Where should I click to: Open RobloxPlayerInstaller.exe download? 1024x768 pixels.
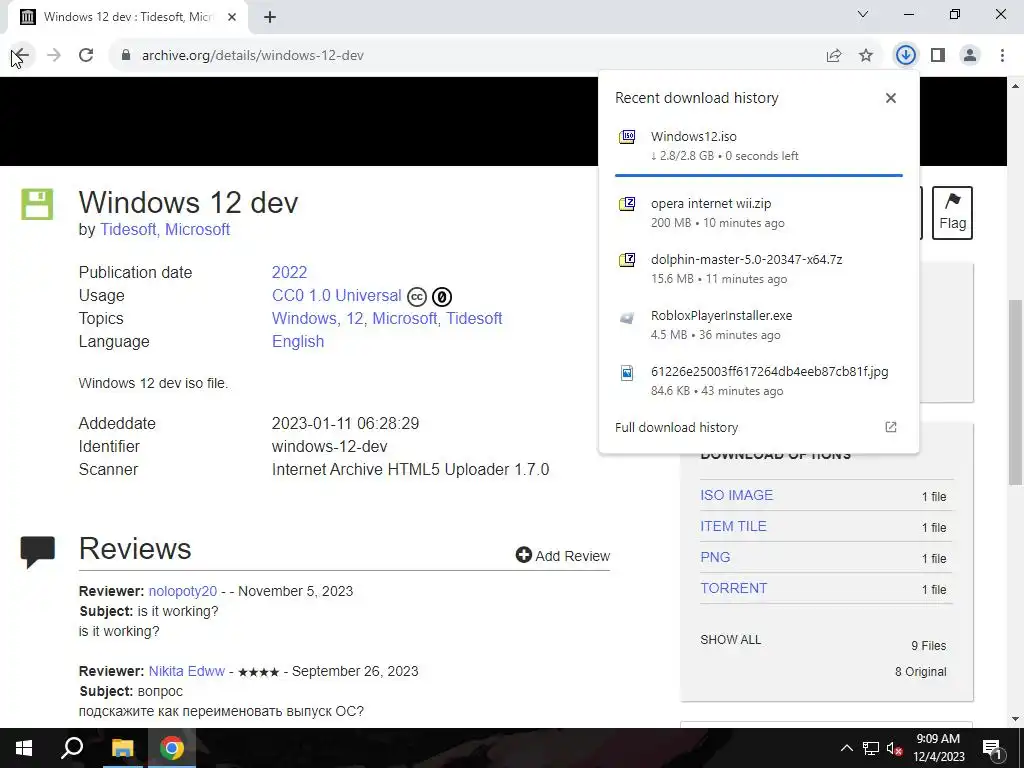(759, 325)
